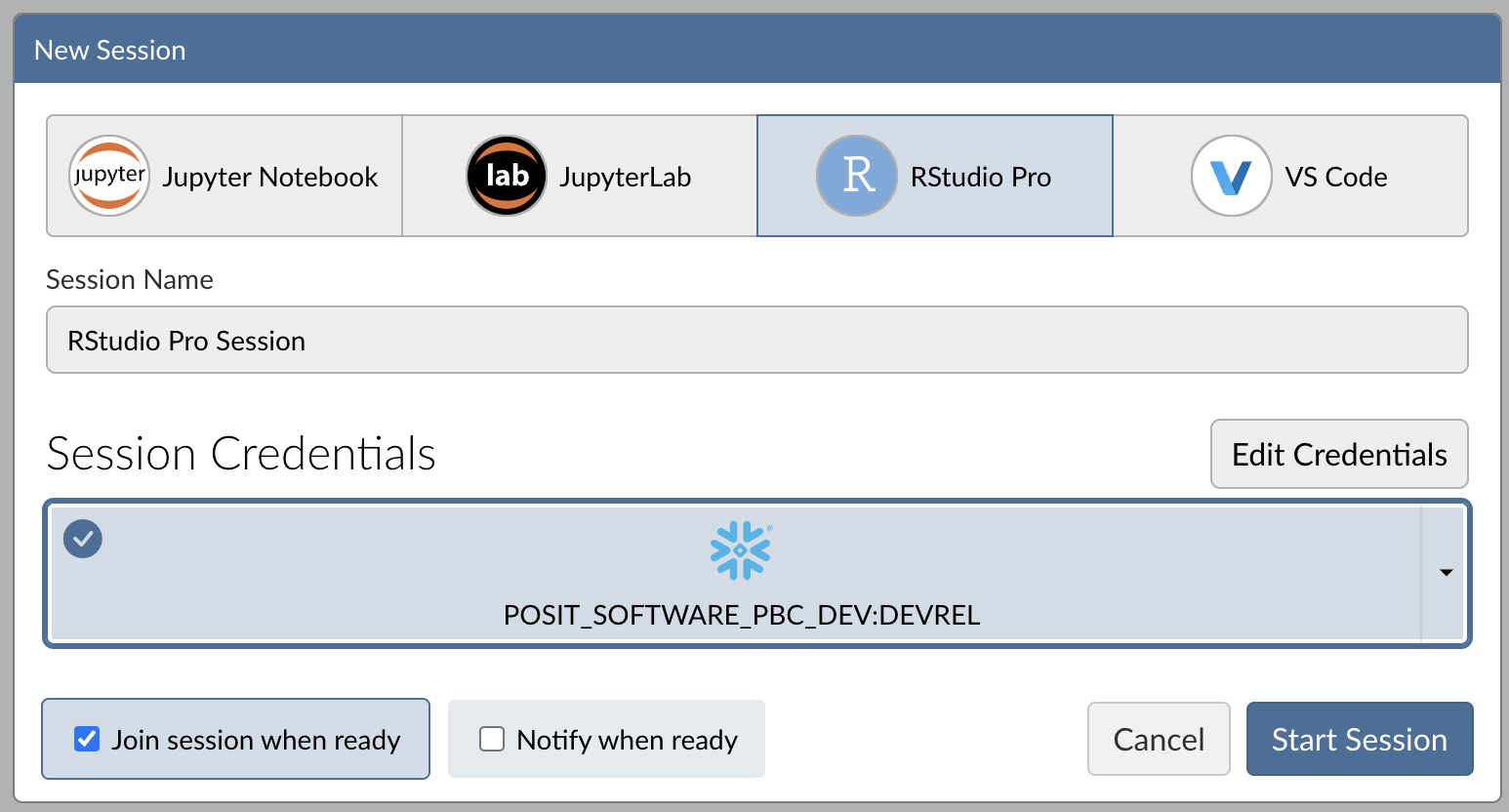The image size is (1509, 812).
Task: Click the checkmark badge on the credential card
Action: [83, 538]
